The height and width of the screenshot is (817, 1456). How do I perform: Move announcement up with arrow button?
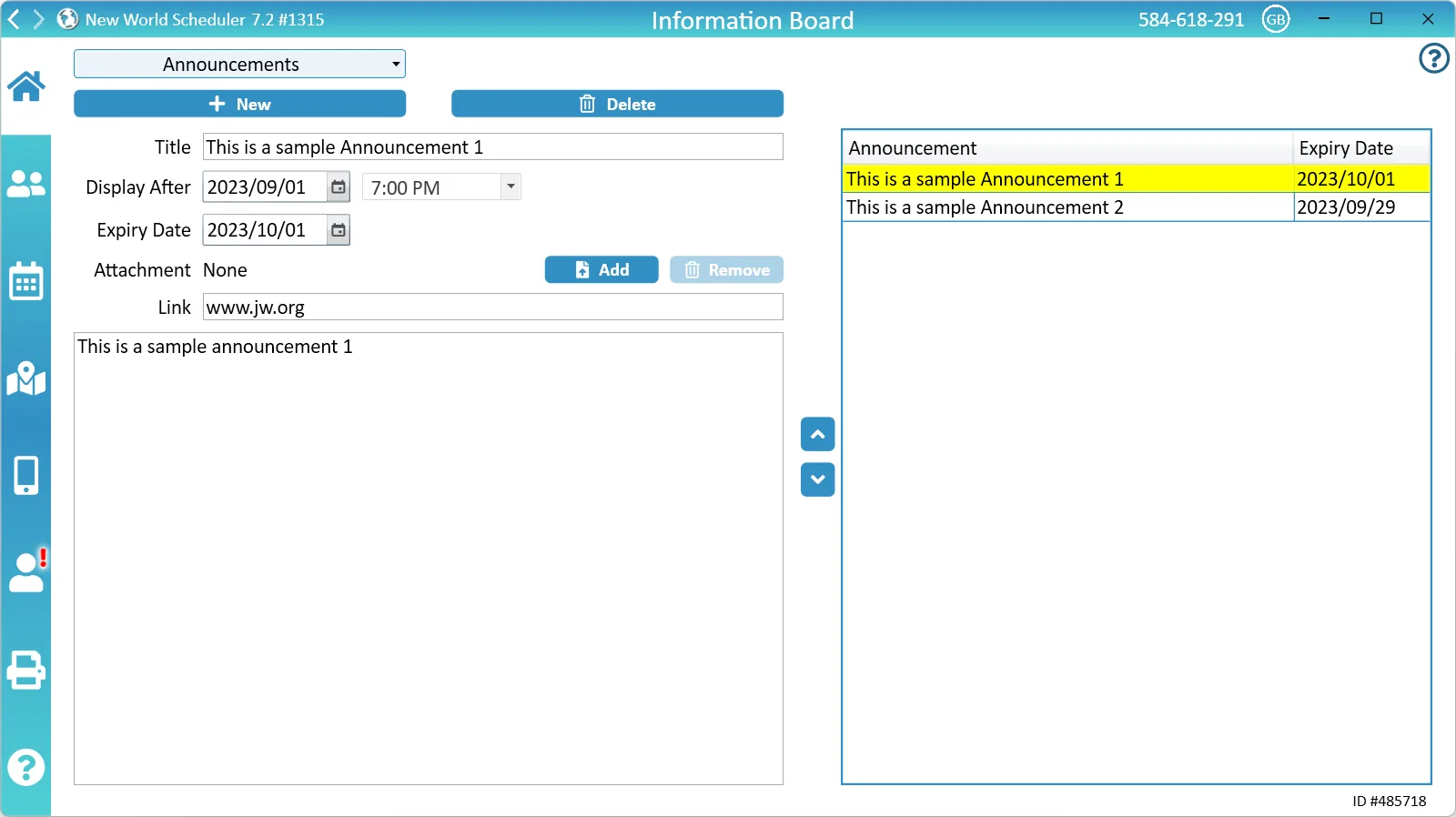[x=818, y=435]
